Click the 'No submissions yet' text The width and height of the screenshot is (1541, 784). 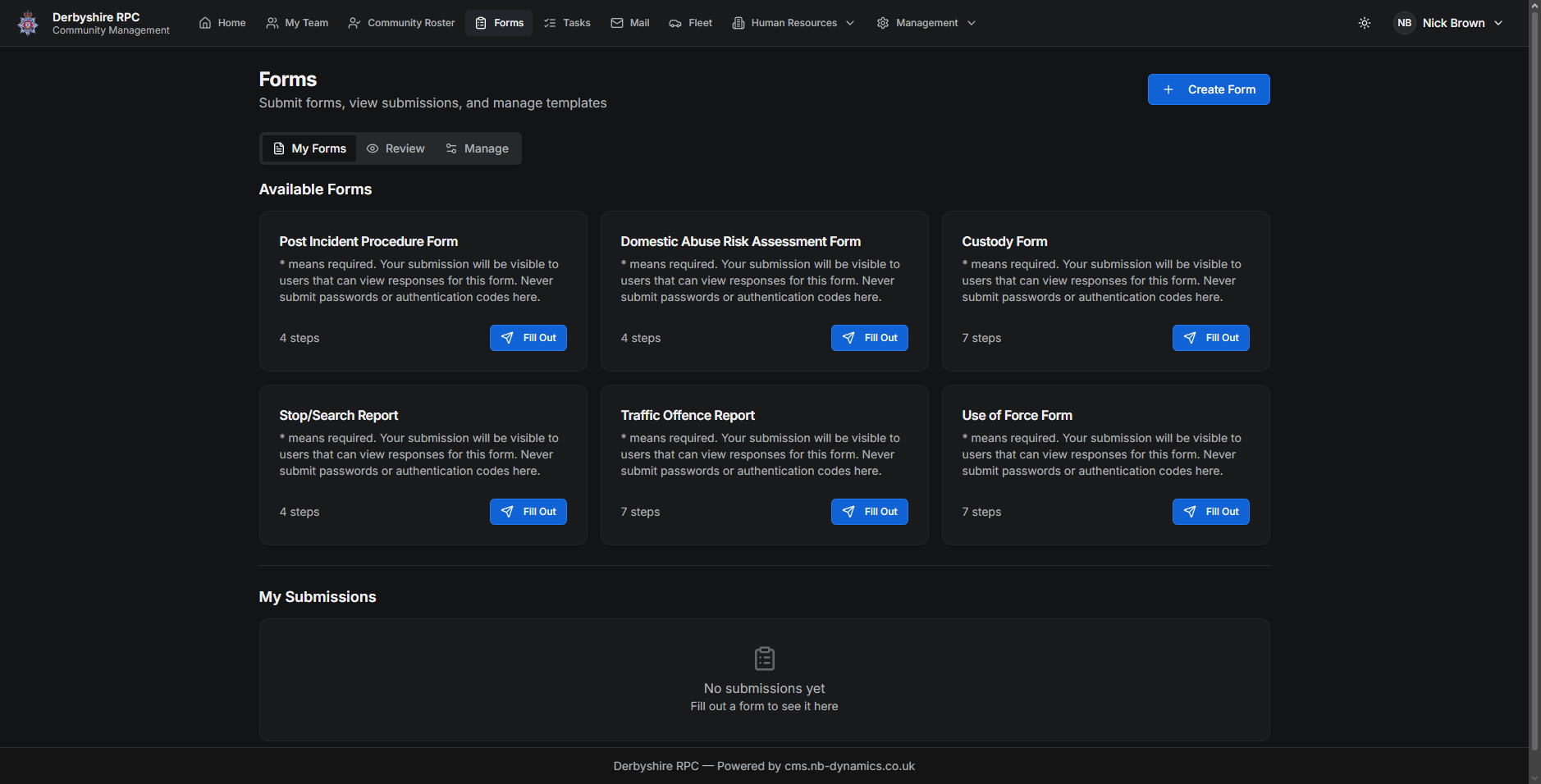(765, 688)
